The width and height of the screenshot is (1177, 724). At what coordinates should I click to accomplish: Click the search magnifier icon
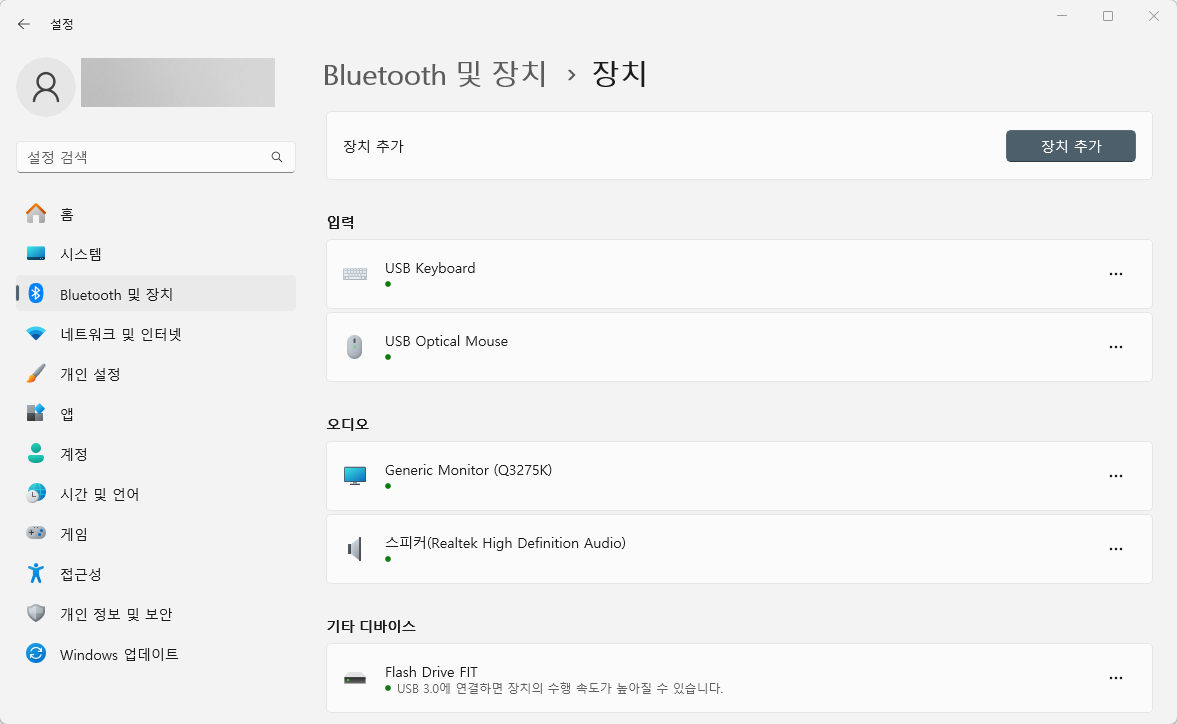tap(277, 157)
